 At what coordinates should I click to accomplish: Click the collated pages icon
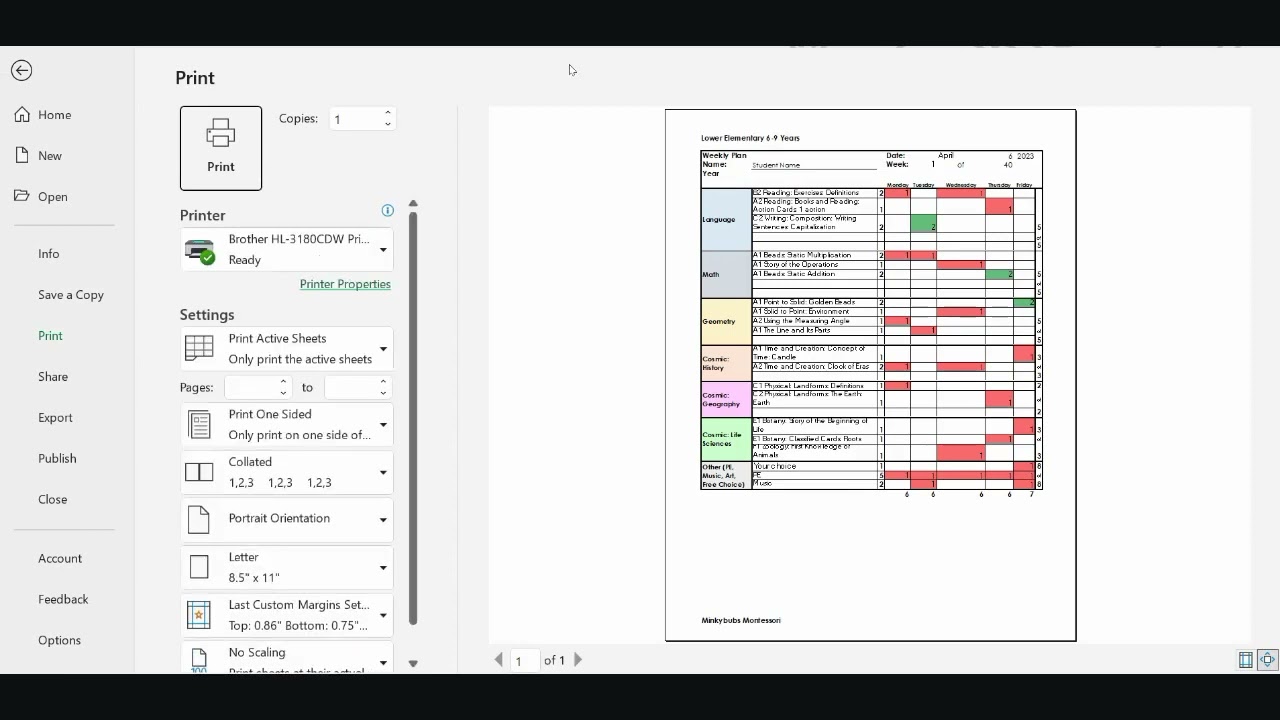click(199, 472)
